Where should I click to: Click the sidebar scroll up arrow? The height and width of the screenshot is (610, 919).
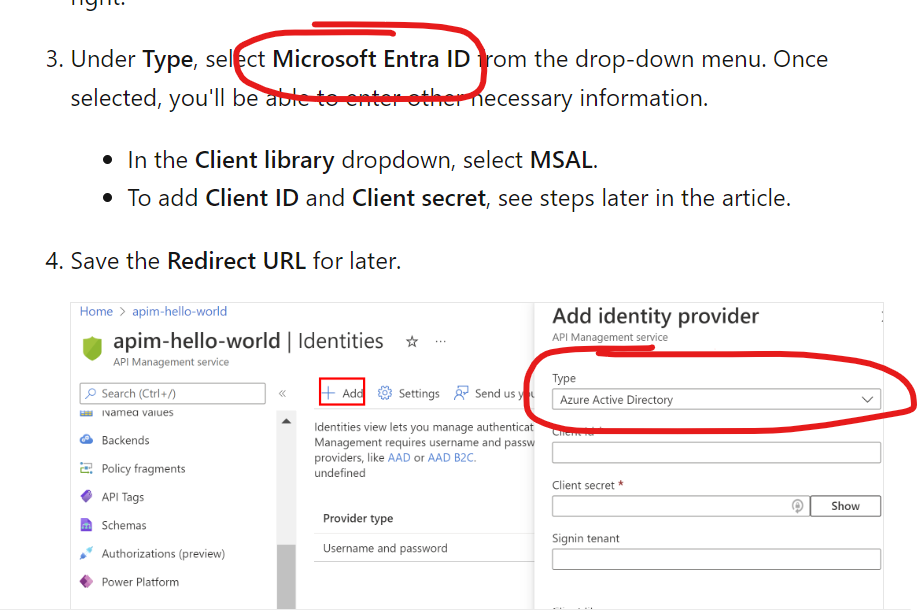coord(286,421)
